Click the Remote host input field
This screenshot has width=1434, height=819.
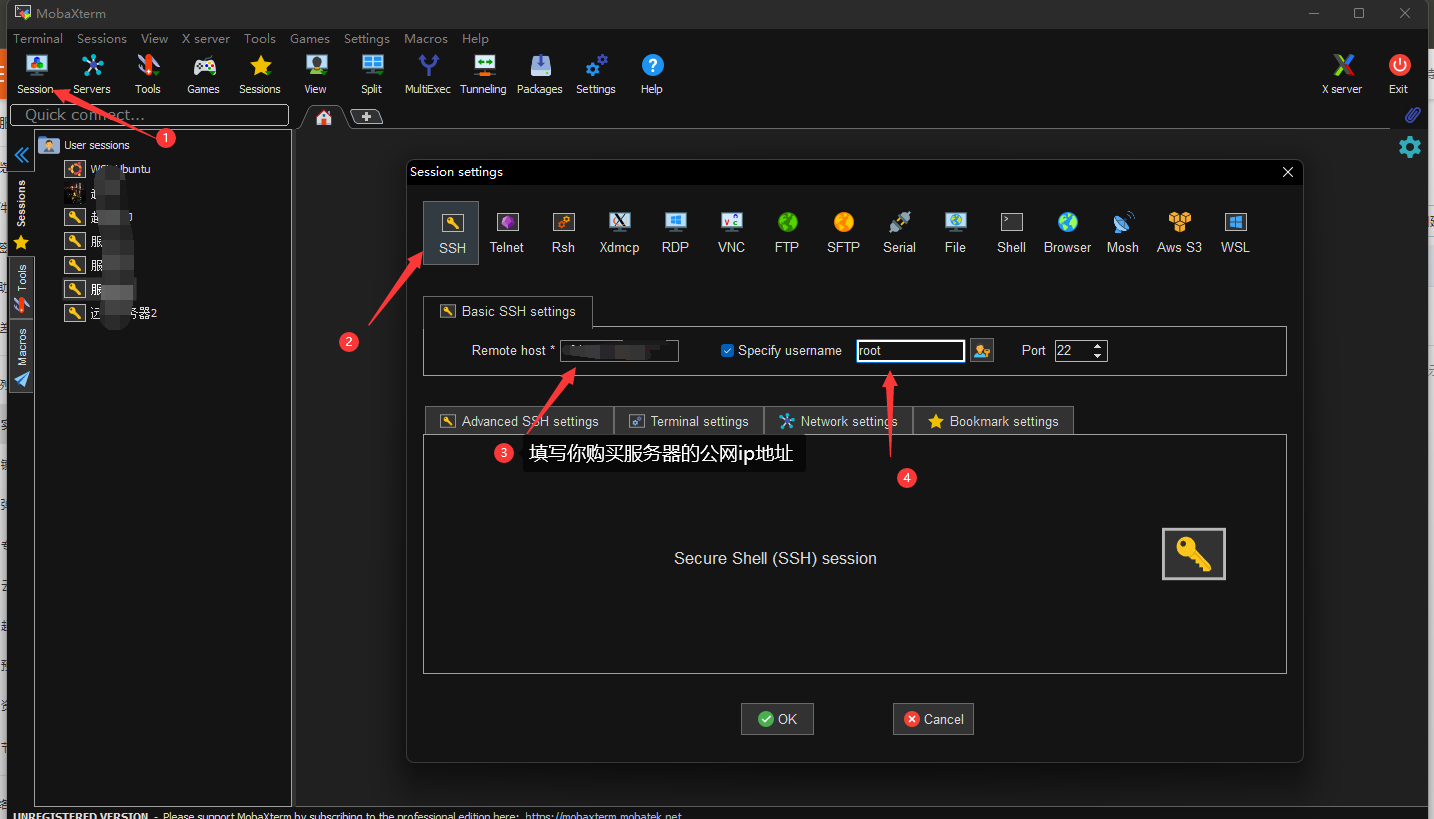tap(619, 351)
